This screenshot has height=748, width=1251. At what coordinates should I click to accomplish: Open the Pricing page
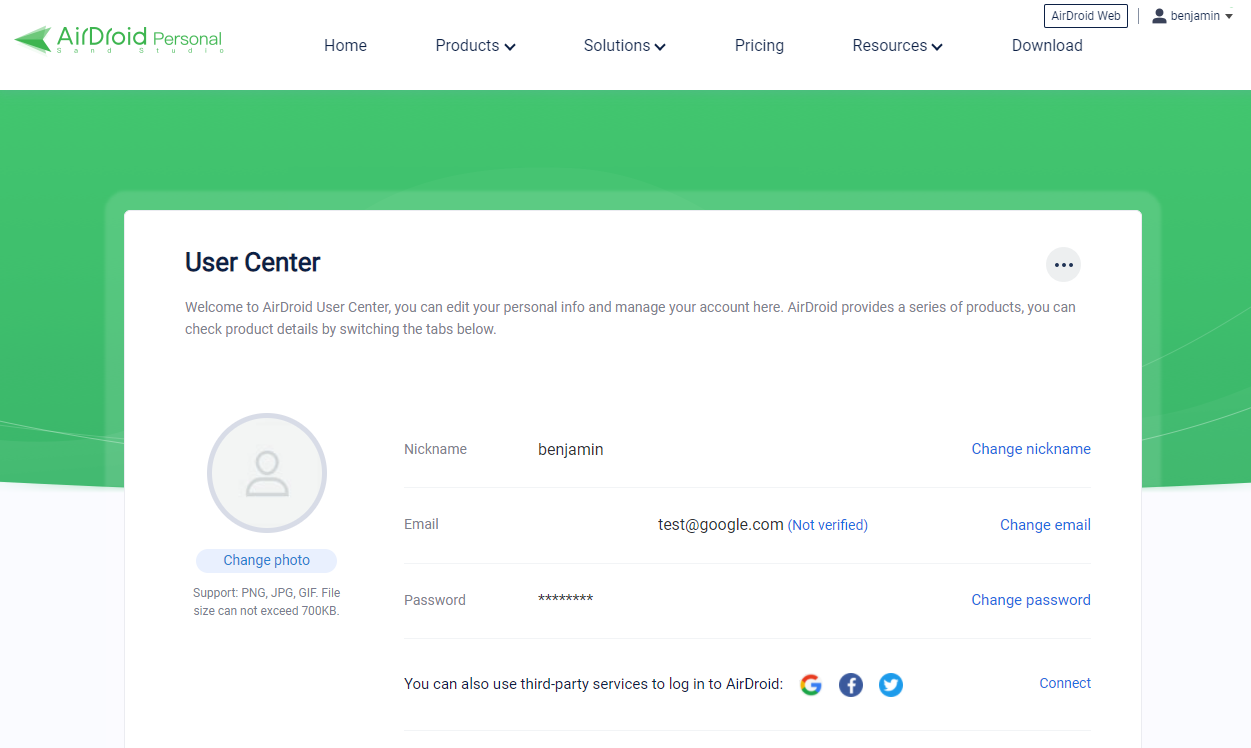759,45
